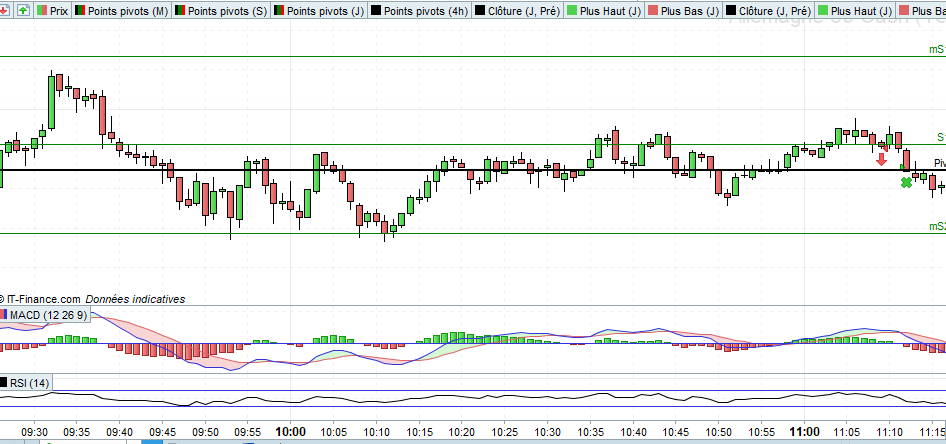Viewport: 946px width, 444px height.
Task: Click the red sell arrow marker on chart
Action: pyautogui.click(x=881, y=159)
